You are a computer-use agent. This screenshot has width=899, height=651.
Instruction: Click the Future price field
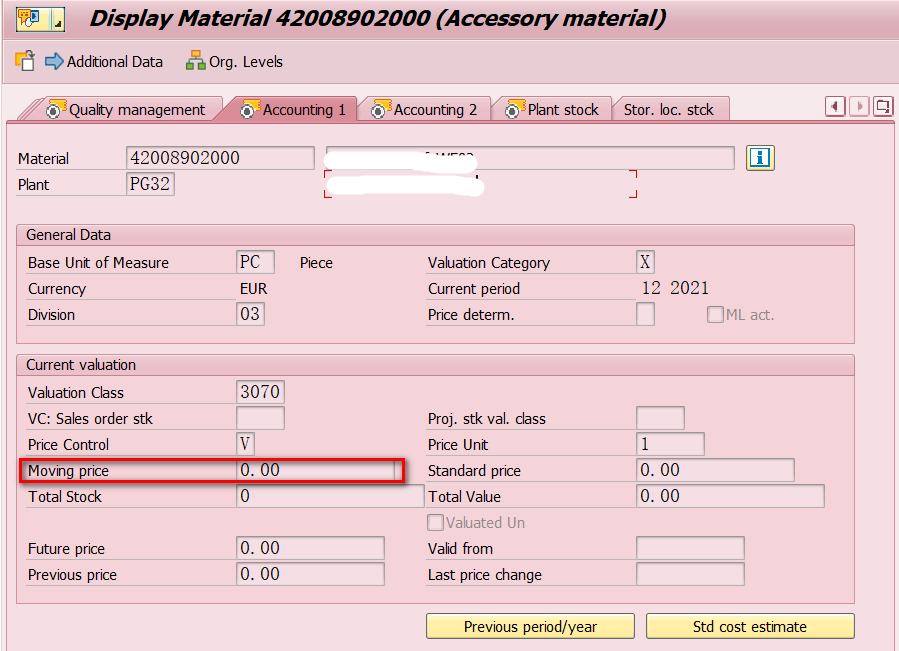tap(310, 548)
